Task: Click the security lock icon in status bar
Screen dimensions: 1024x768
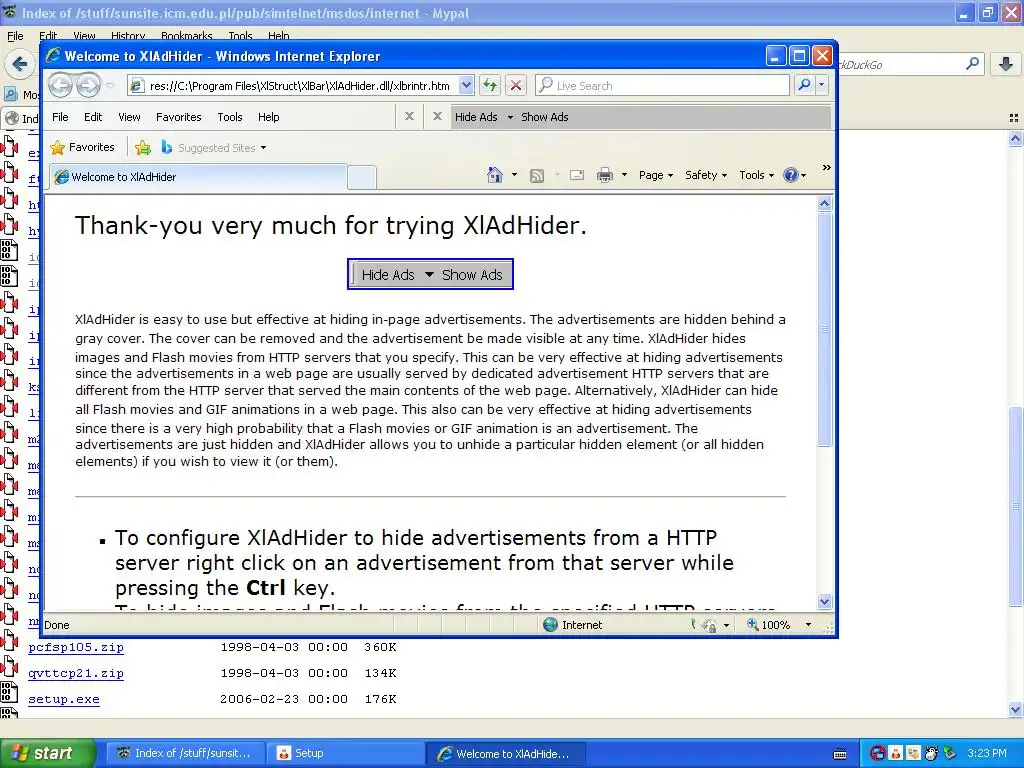Action: pos(709,626)
